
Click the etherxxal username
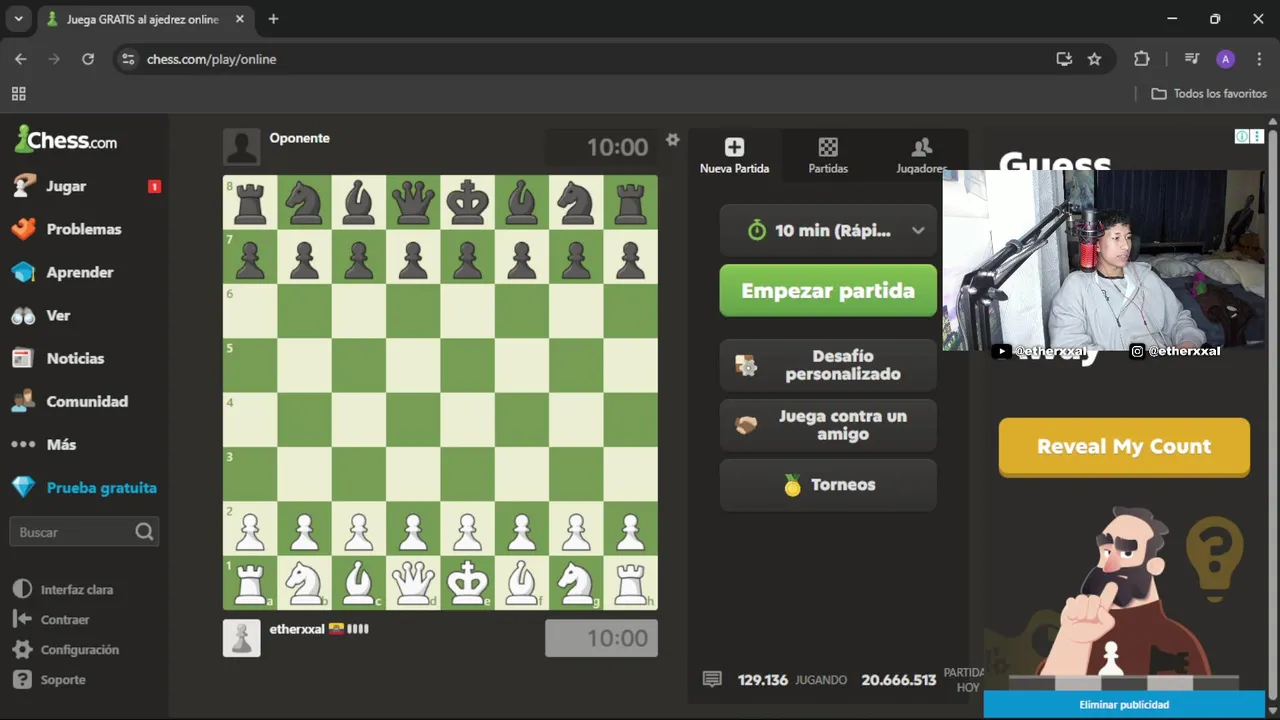click(x=297, y=629)
